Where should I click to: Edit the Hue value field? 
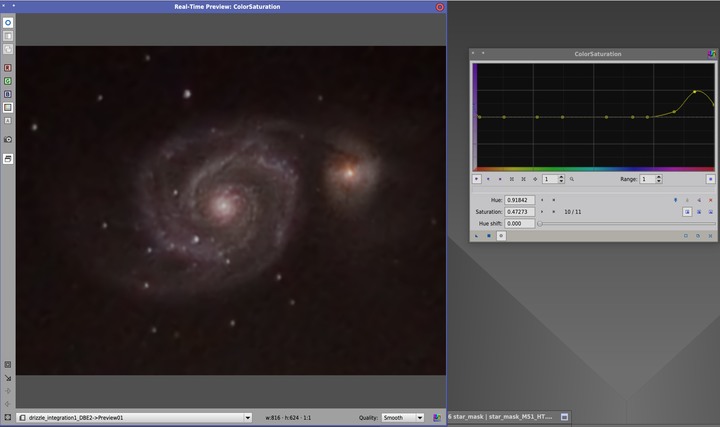click(519, 200)
